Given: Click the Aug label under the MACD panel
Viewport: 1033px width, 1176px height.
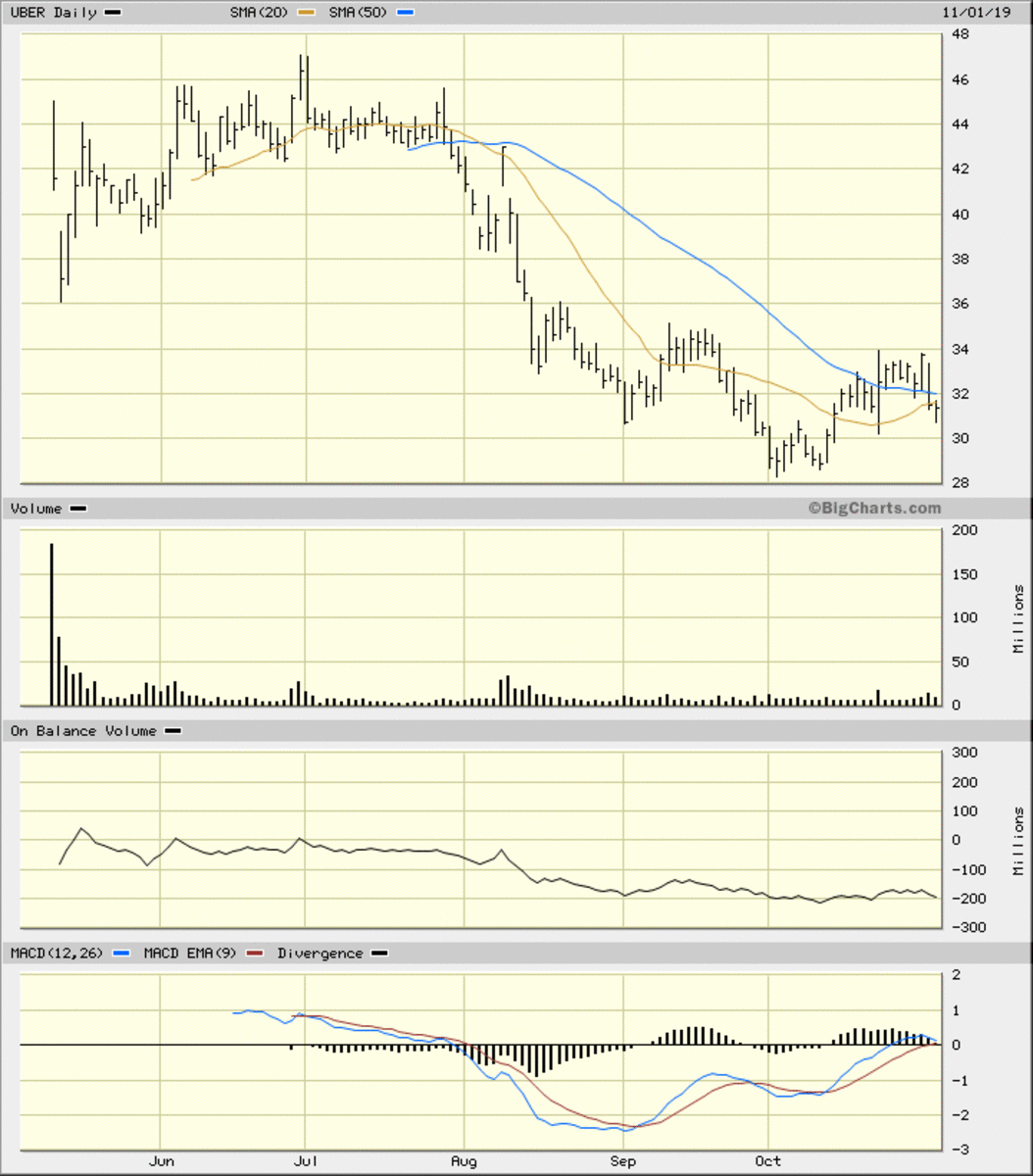Looking at the screenshot, I should click(464, 1161).
